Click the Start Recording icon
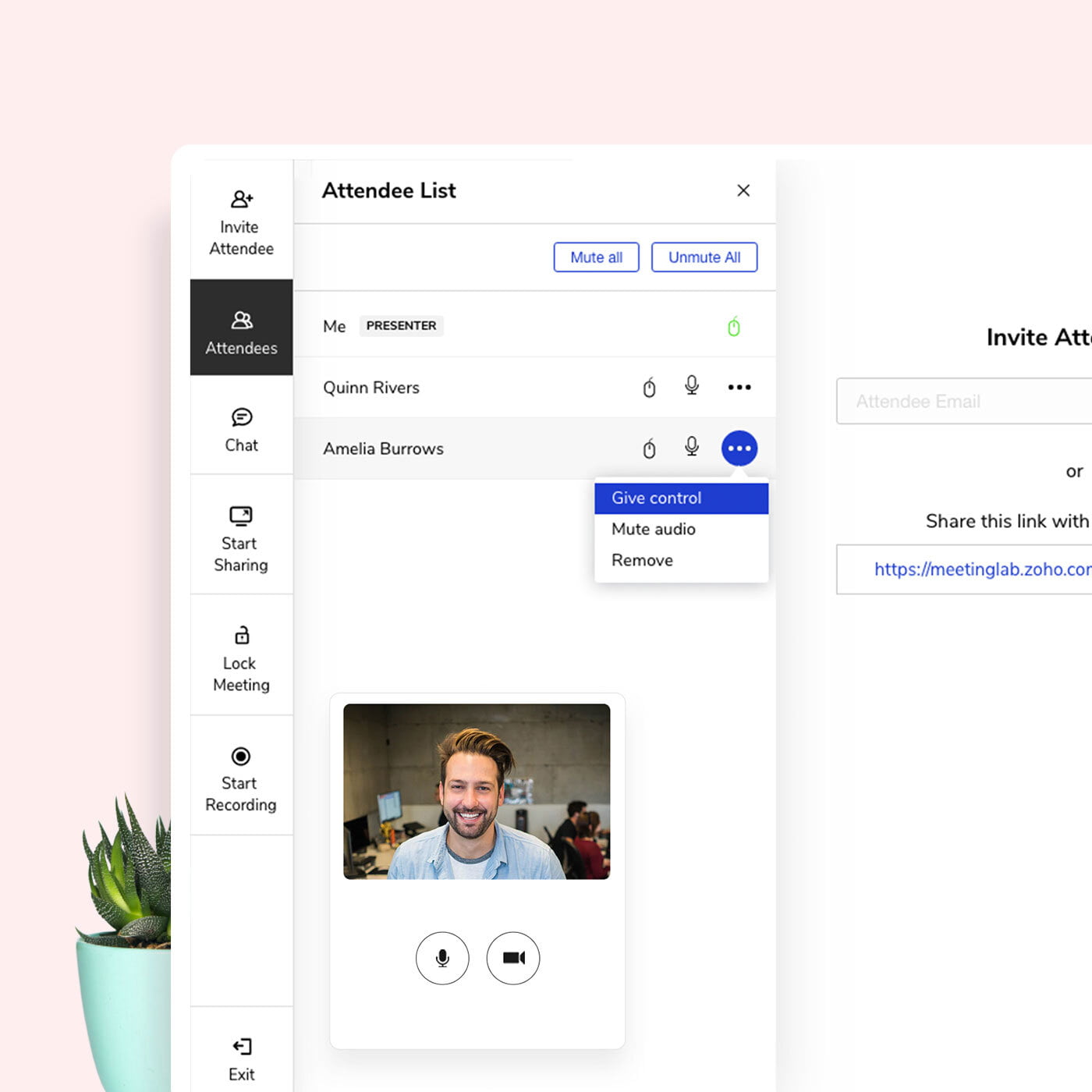 [241, 756]
